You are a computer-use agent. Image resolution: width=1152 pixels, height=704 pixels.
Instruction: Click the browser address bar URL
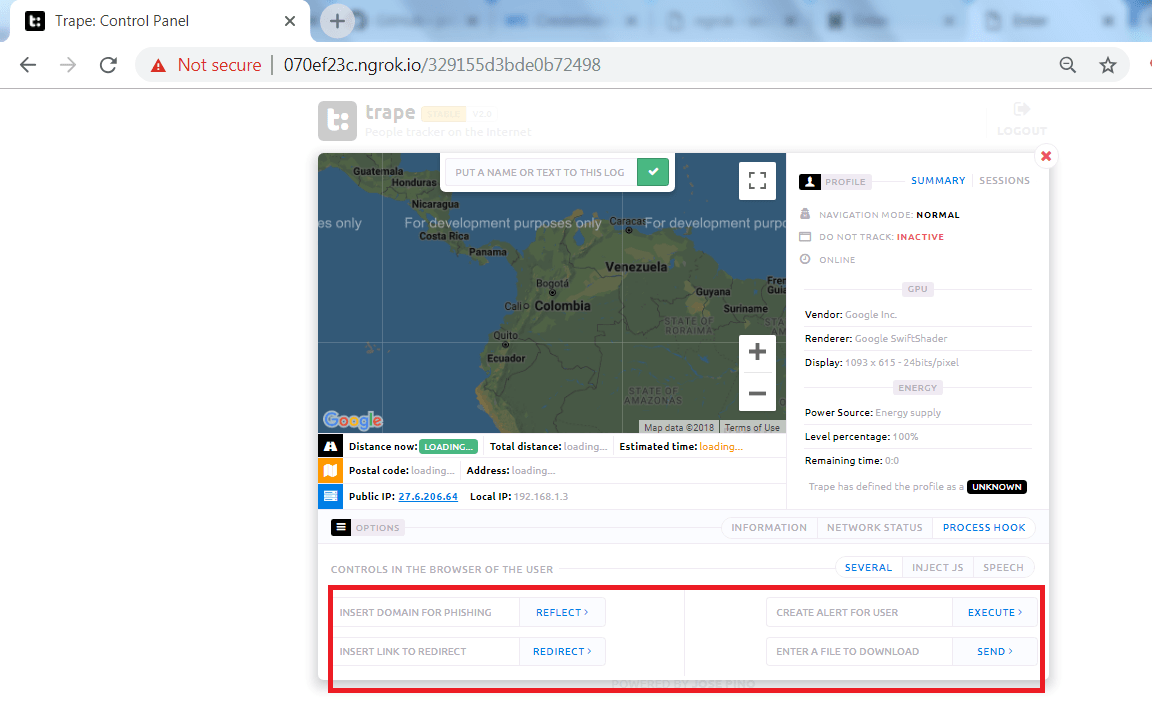(442, 65)
